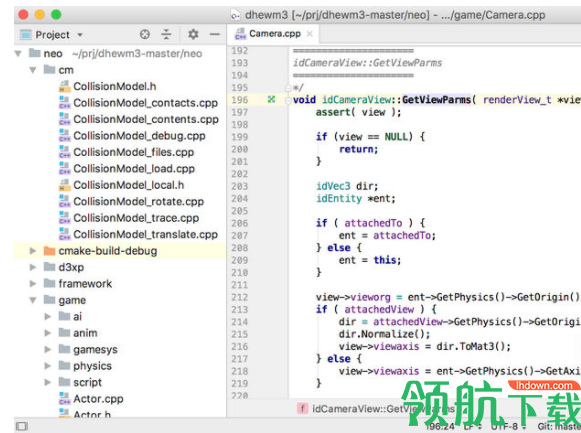Viewport: 581px width, 433px height.
Task: Click dir.Normalize() call on line 215
Action: 384,334
